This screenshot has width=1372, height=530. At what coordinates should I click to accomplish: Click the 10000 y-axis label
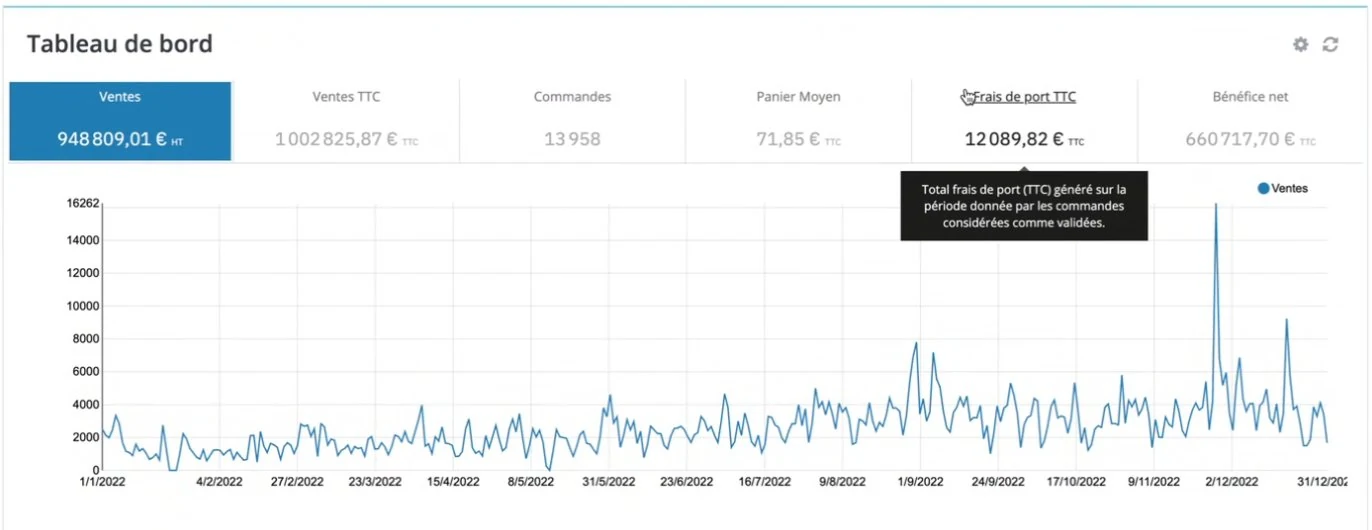click(81, 306)
